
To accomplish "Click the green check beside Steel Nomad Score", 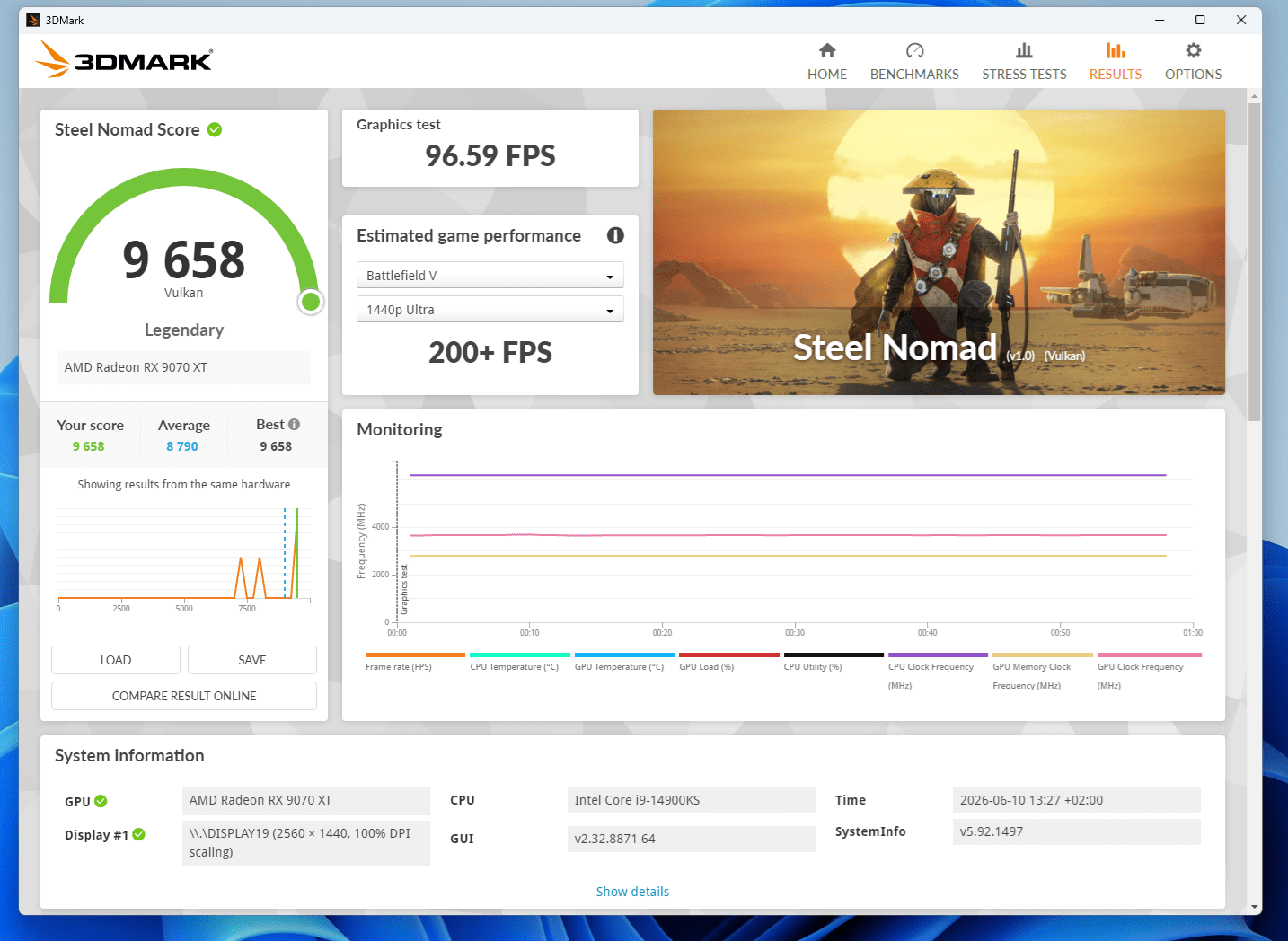I will coord(215,129).
